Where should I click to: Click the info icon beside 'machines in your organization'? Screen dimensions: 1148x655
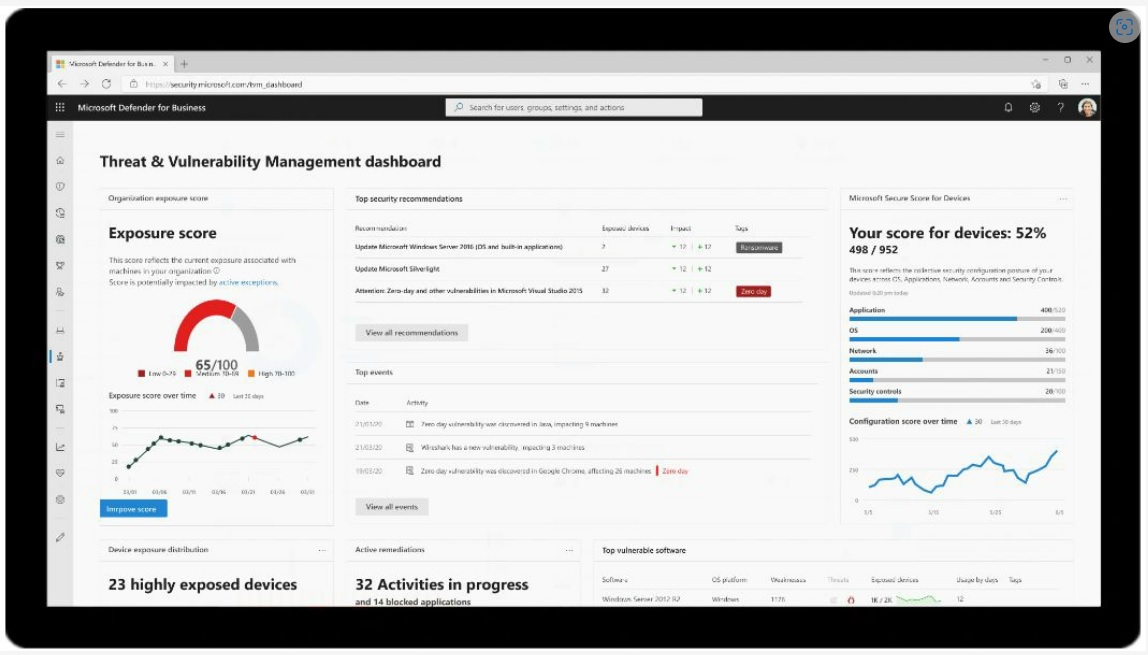[x=216, y=271]
